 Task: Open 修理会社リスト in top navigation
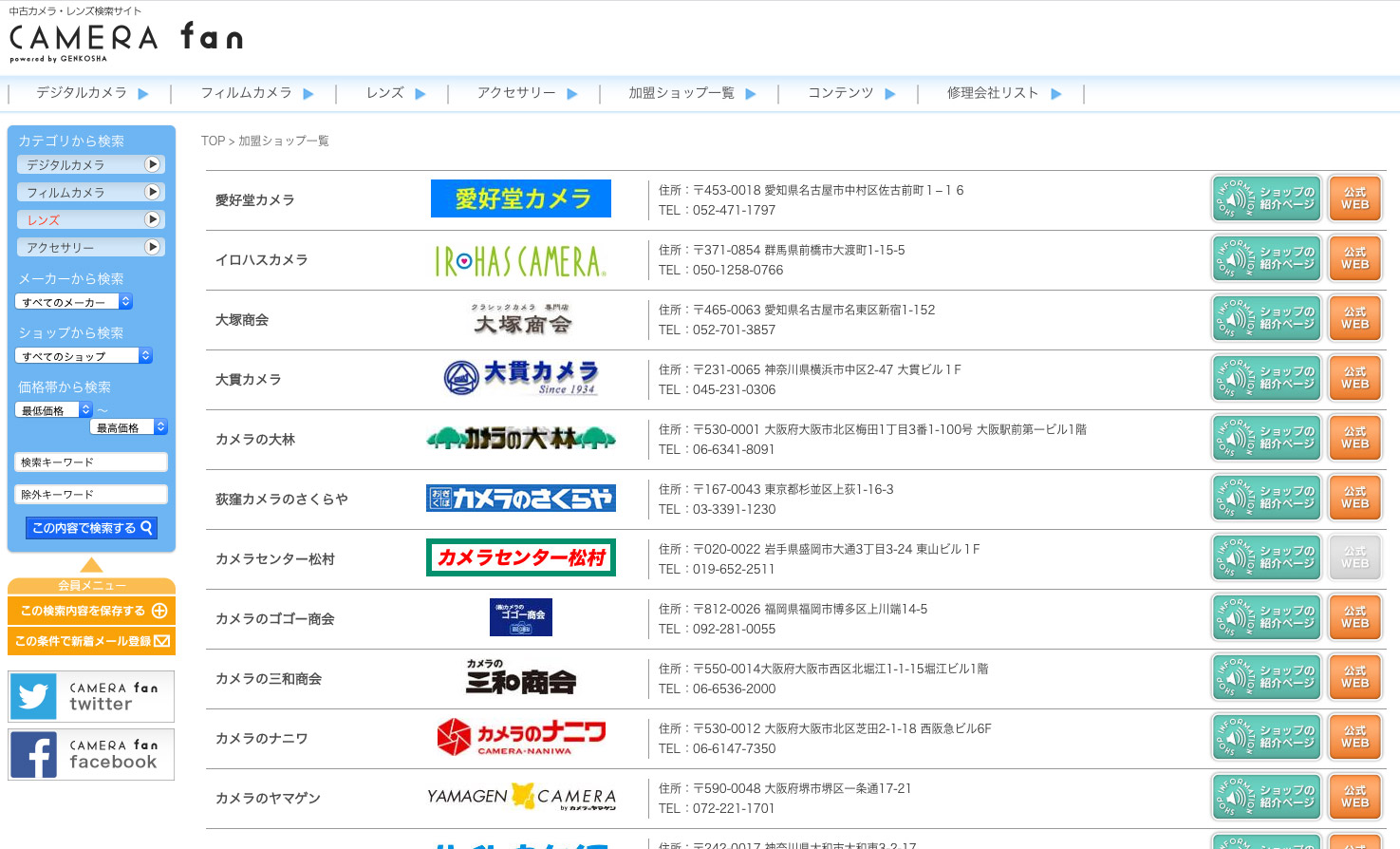tap(1003, 93)
